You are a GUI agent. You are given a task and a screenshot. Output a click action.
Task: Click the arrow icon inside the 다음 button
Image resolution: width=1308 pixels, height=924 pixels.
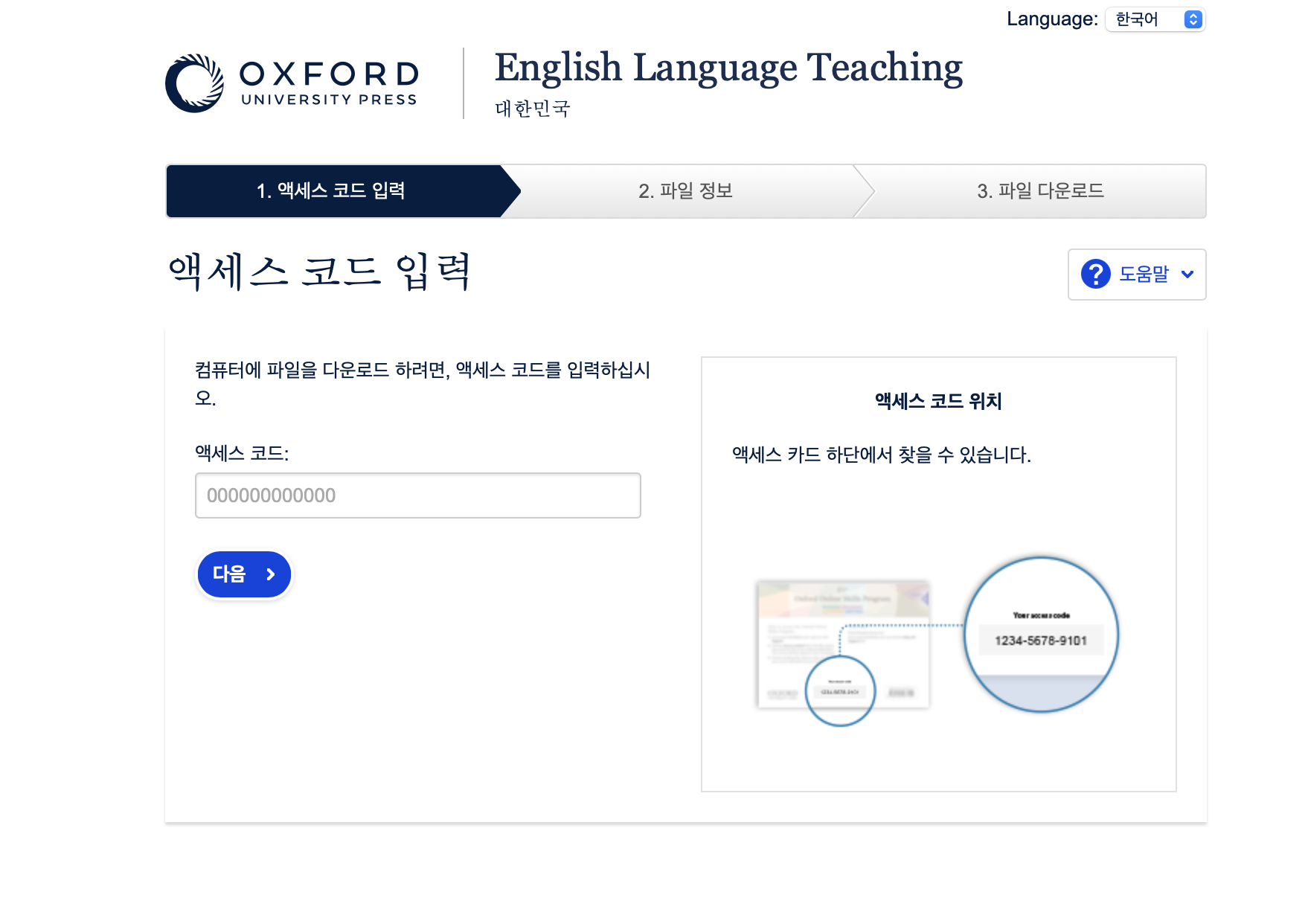[x=269, y=574]
